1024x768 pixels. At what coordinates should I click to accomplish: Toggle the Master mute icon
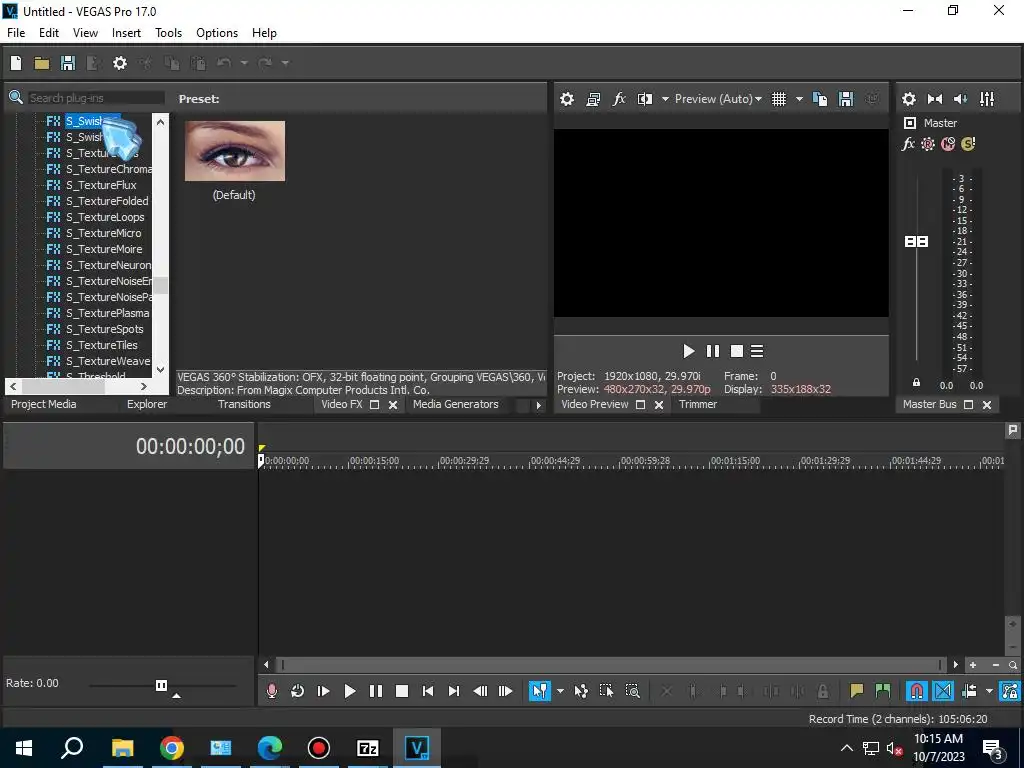pos(948,144)
